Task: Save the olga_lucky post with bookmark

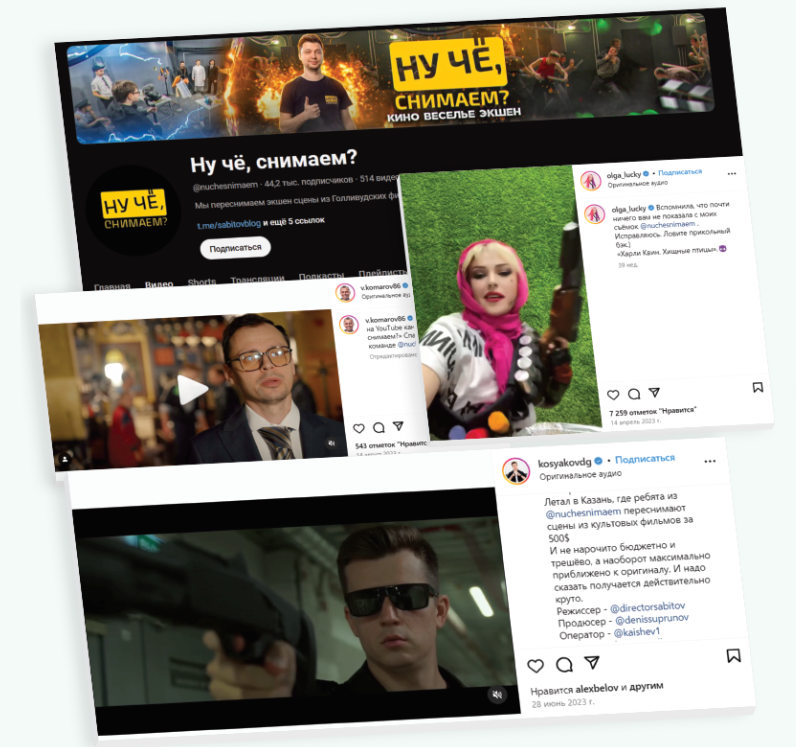Action: point(757,387)
